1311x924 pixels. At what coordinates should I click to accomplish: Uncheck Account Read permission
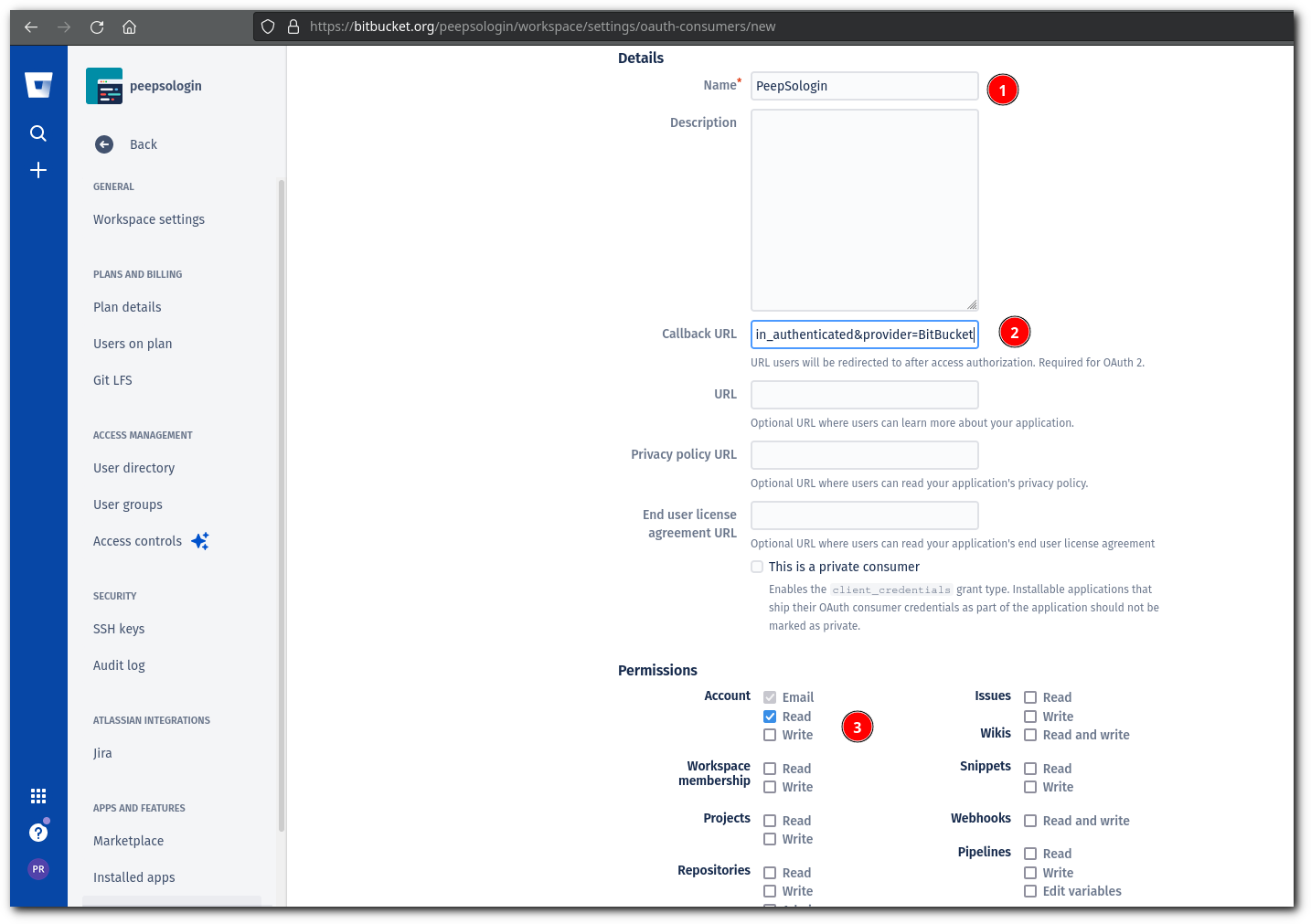click(770, 717)
